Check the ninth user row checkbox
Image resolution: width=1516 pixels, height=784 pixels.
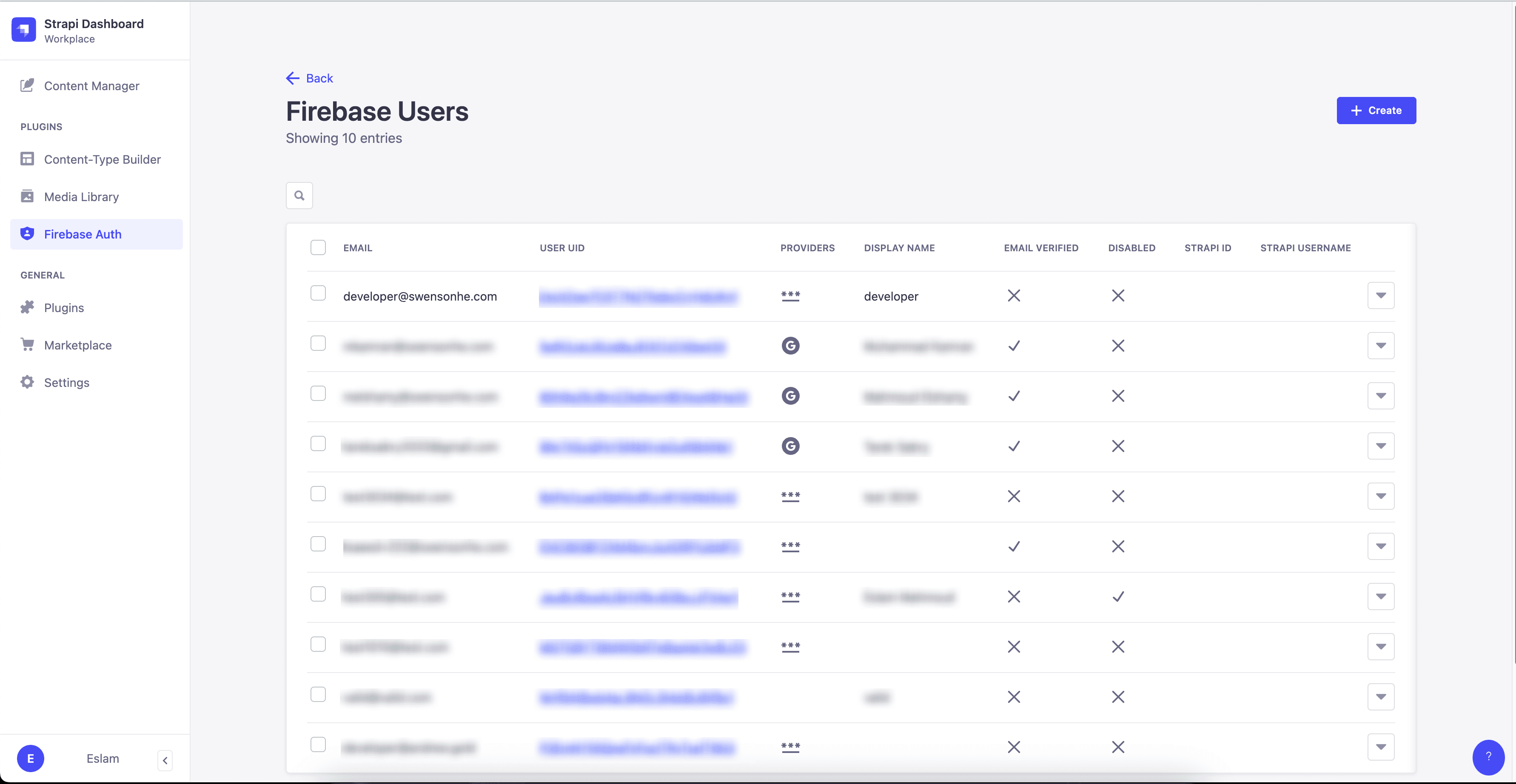[318, 695]
